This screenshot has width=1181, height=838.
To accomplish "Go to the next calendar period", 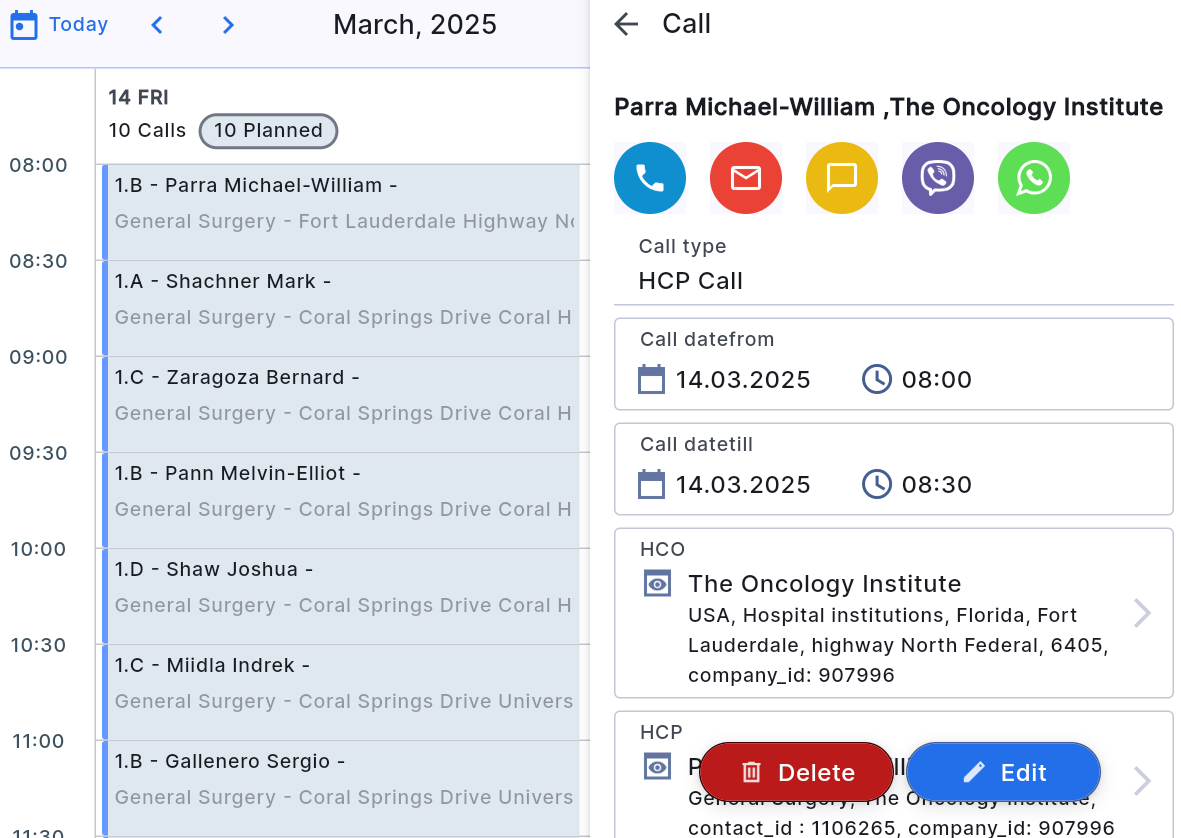I will point(228,25).
